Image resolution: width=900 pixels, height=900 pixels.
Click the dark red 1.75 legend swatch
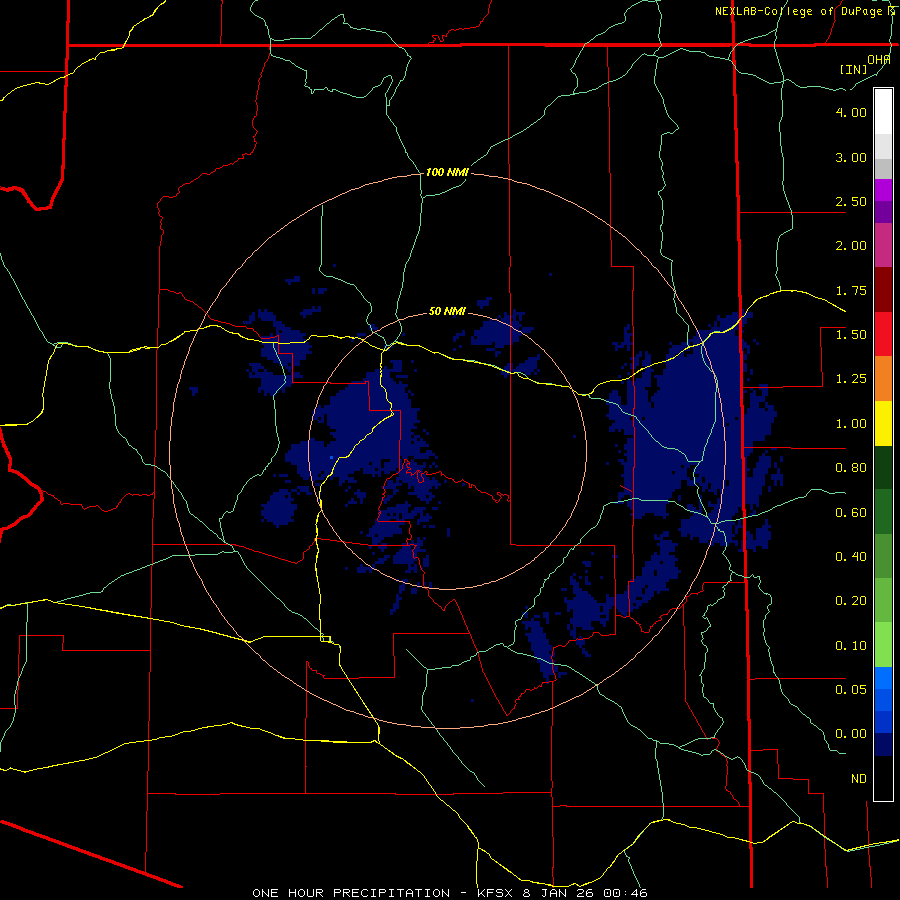pyautogui.click(x=883, y=290)
